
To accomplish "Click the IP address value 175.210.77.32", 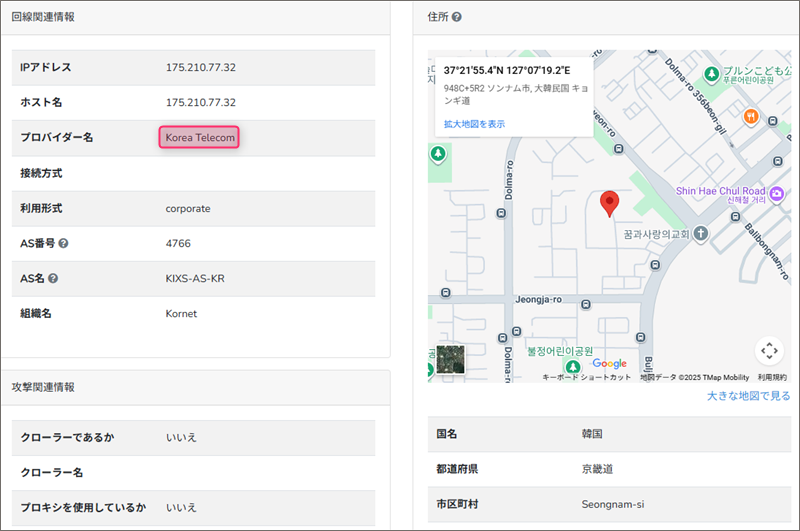I will [x=200, y=67].
